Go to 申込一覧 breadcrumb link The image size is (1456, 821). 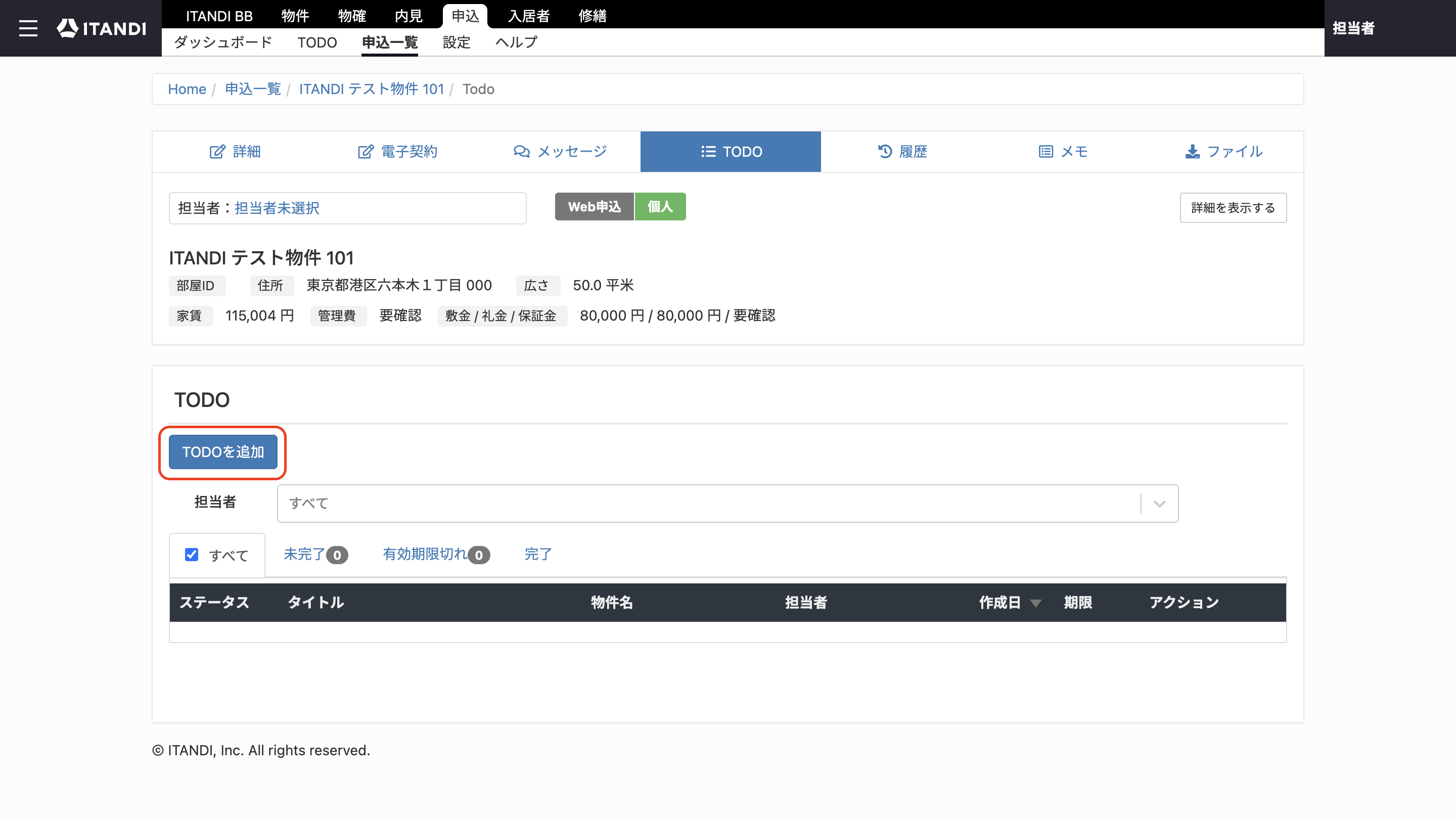[x=253, y=88]
